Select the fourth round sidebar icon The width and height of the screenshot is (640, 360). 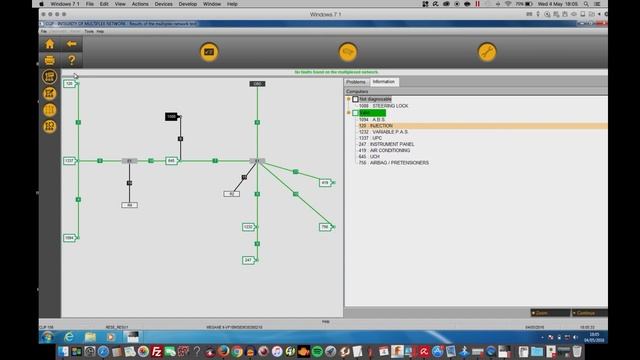pos(50,126)
